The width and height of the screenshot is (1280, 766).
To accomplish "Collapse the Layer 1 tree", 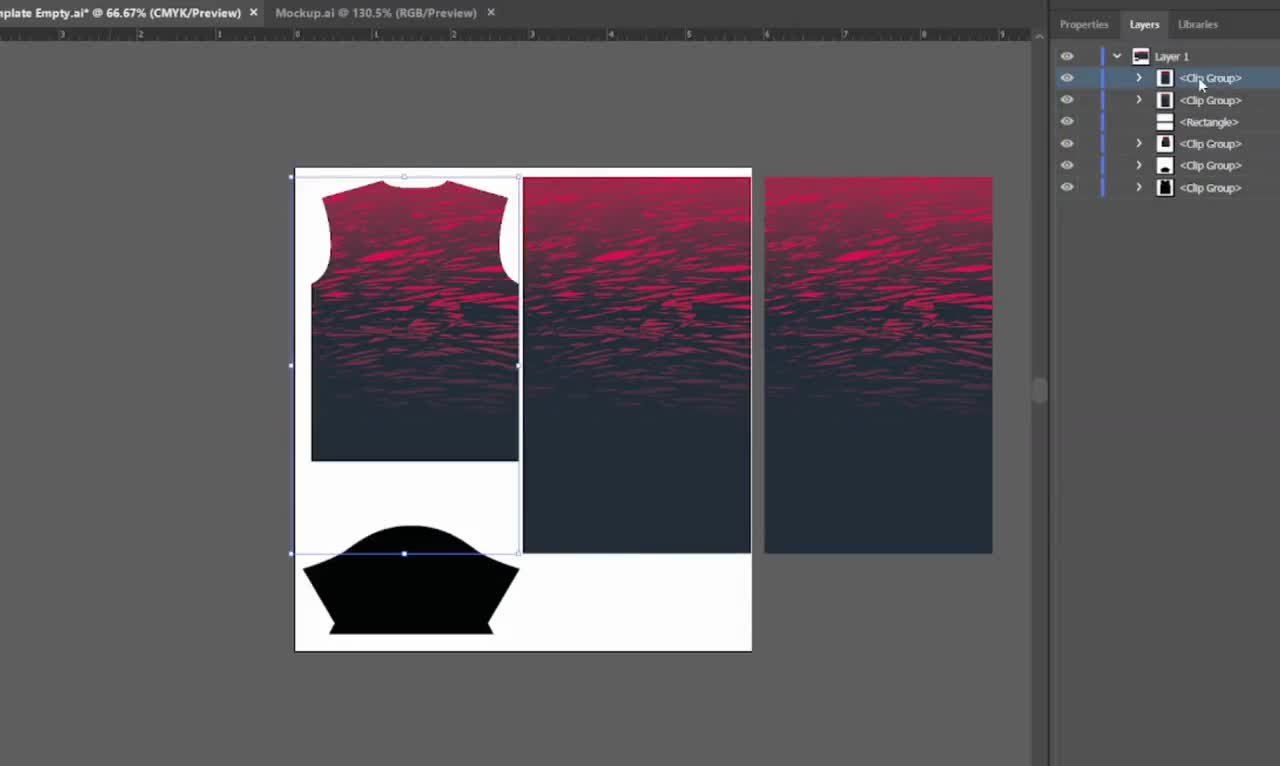I will coord(1117,56).
